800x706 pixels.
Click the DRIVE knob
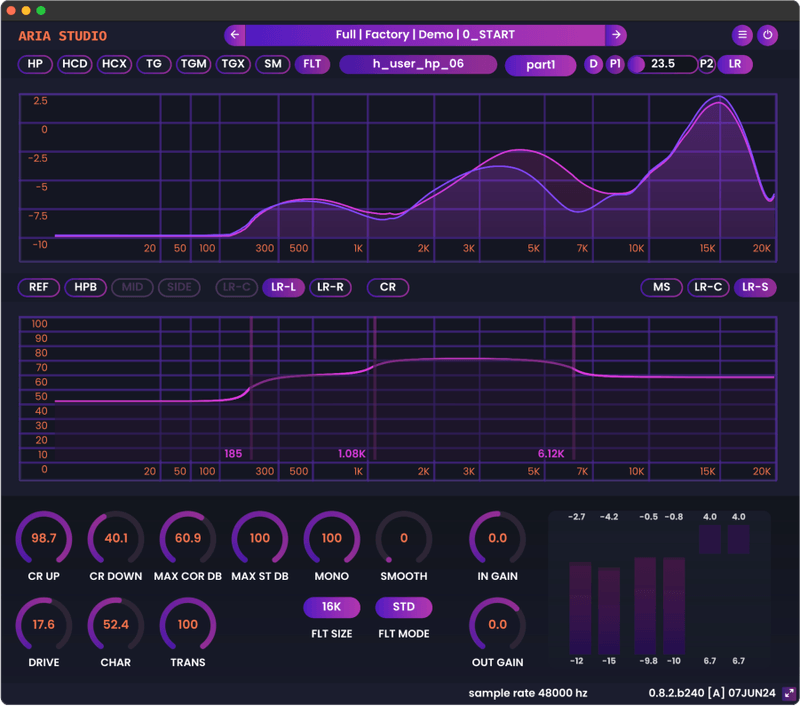pyautogui.click(x=44, y=625)
